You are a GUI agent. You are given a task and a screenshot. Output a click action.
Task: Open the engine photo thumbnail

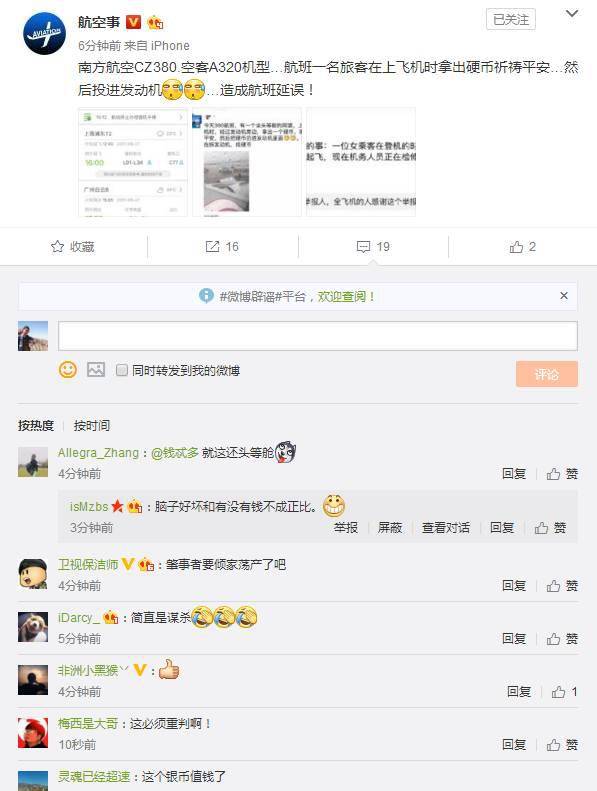coord(247,162)
